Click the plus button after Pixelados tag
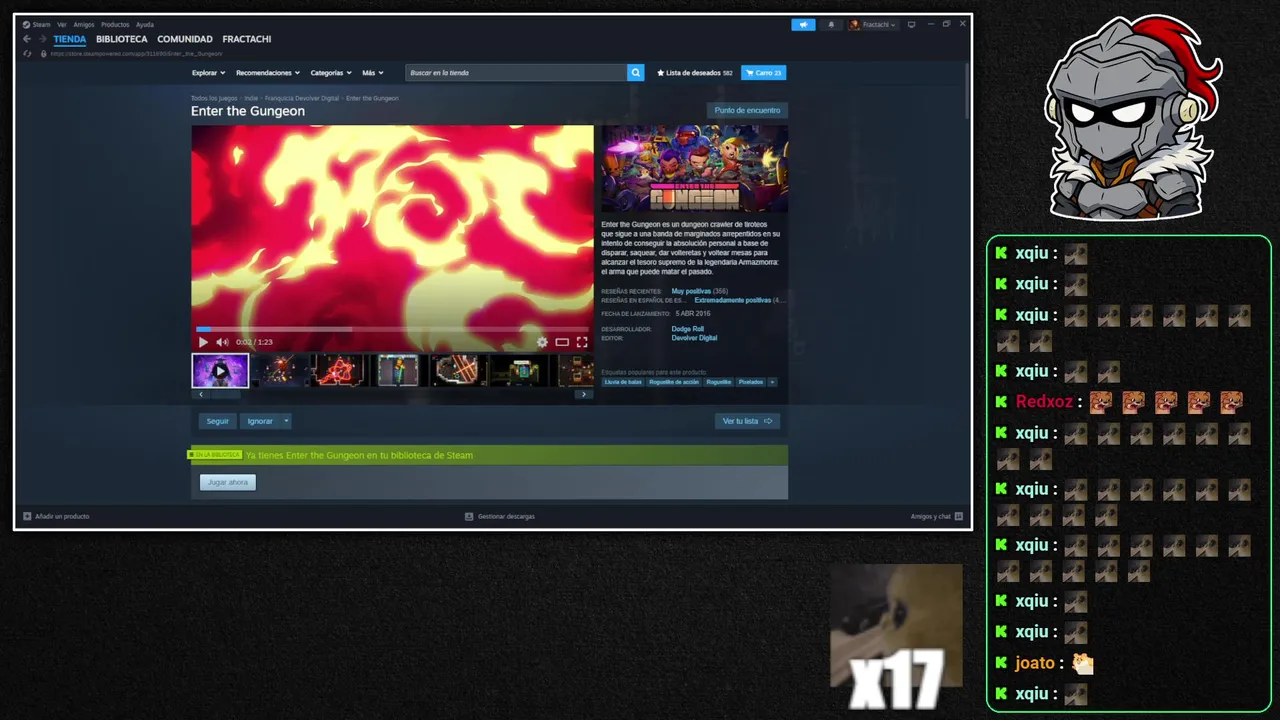1280x720 pixels. click(772, 382)
